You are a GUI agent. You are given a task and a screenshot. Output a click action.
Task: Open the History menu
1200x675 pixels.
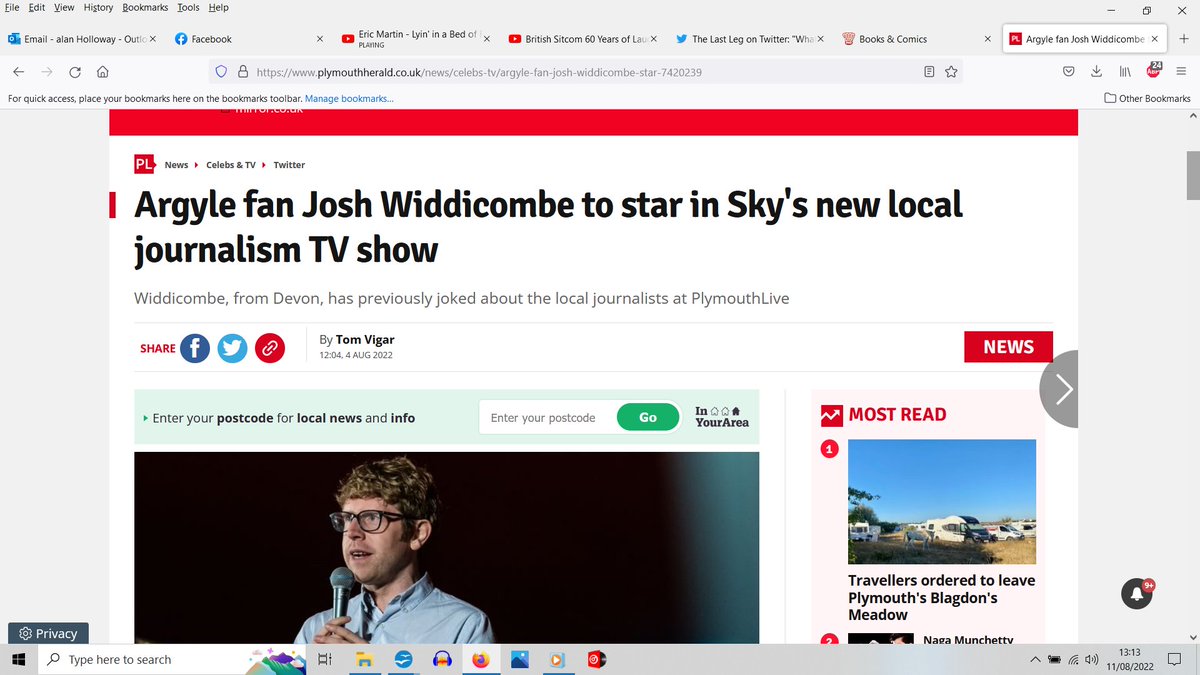pyautogui.click(x=98, y=7)
